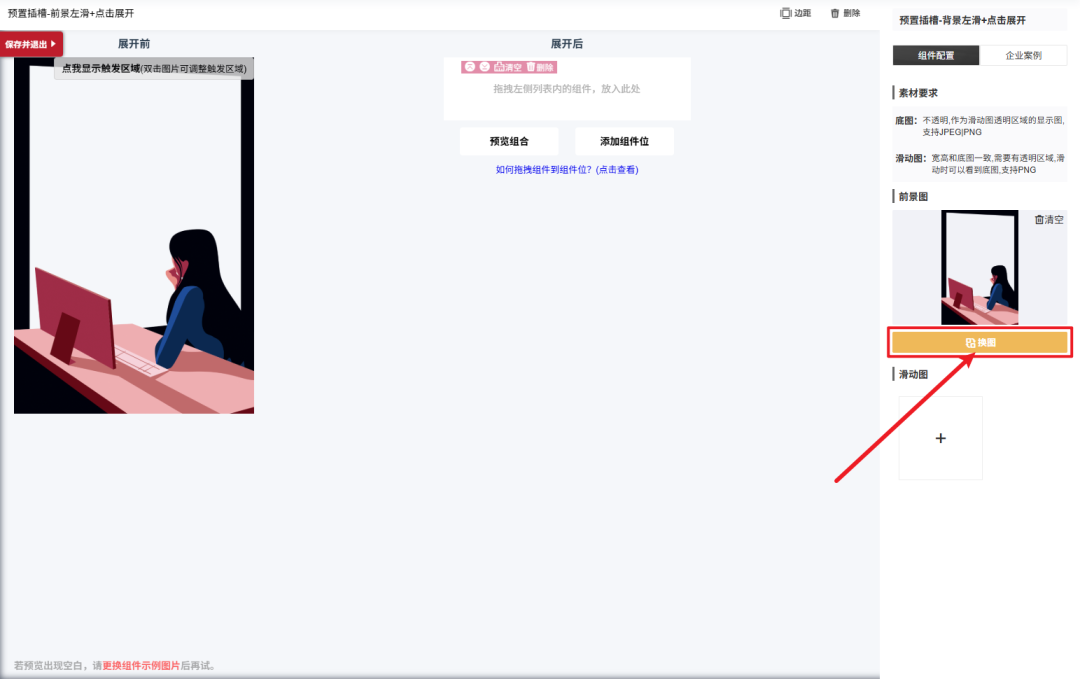
Task: Click the title 预置插槽-背景左滑+点击展开
Action: click(x=962, y=20)
